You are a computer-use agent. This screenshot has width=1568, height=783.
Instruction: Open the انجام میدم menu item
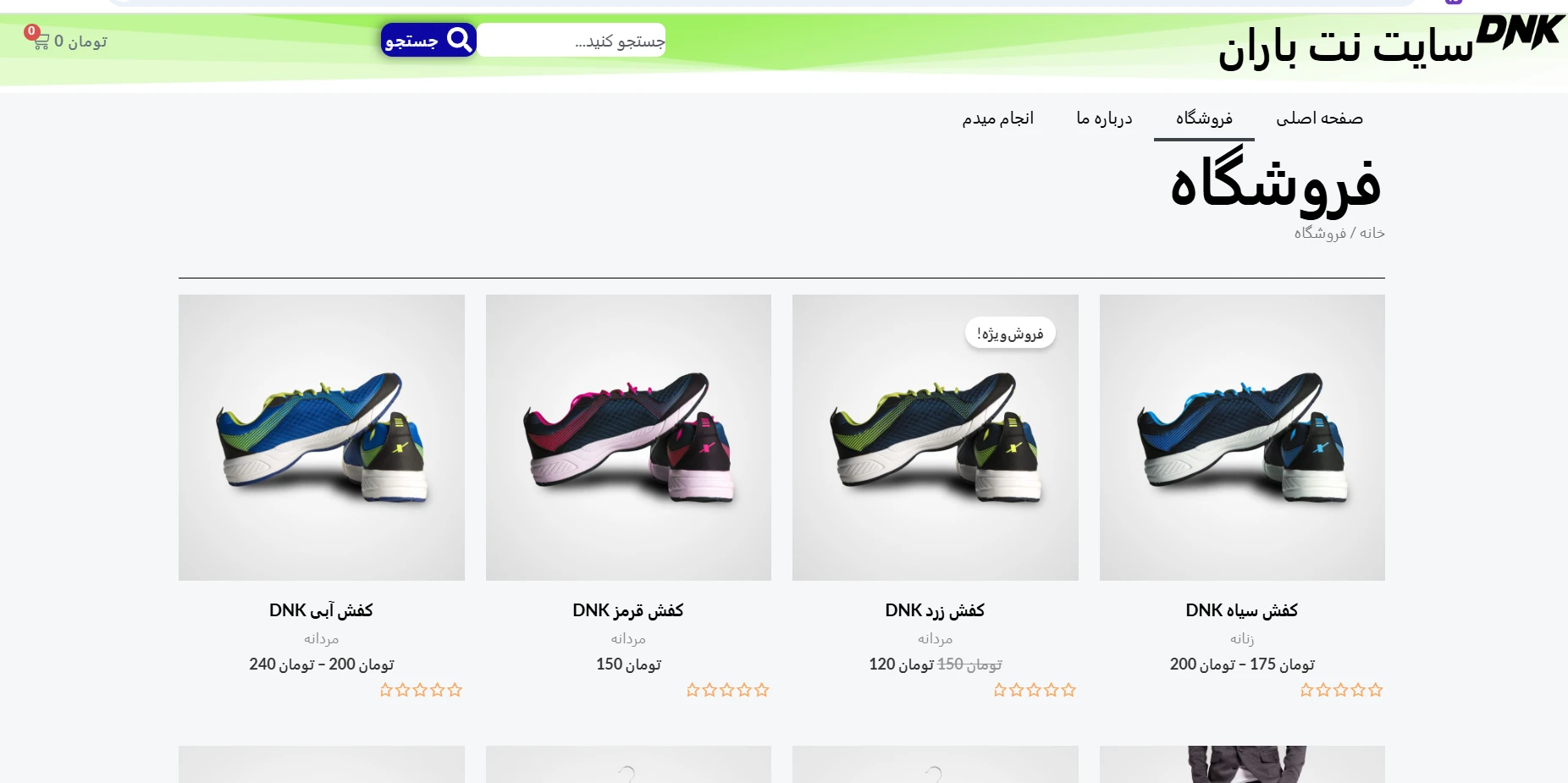click(x=998, y=118)
